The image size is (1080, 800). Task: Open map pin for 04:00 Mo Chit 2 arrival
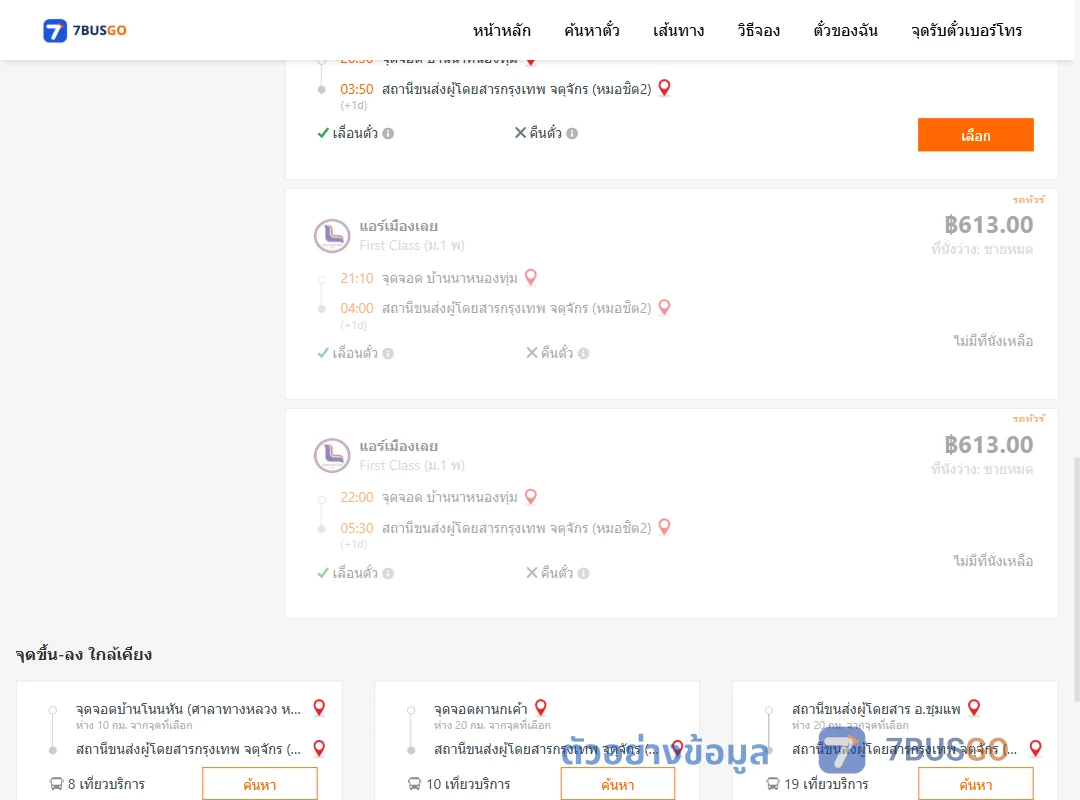[665, 307]
